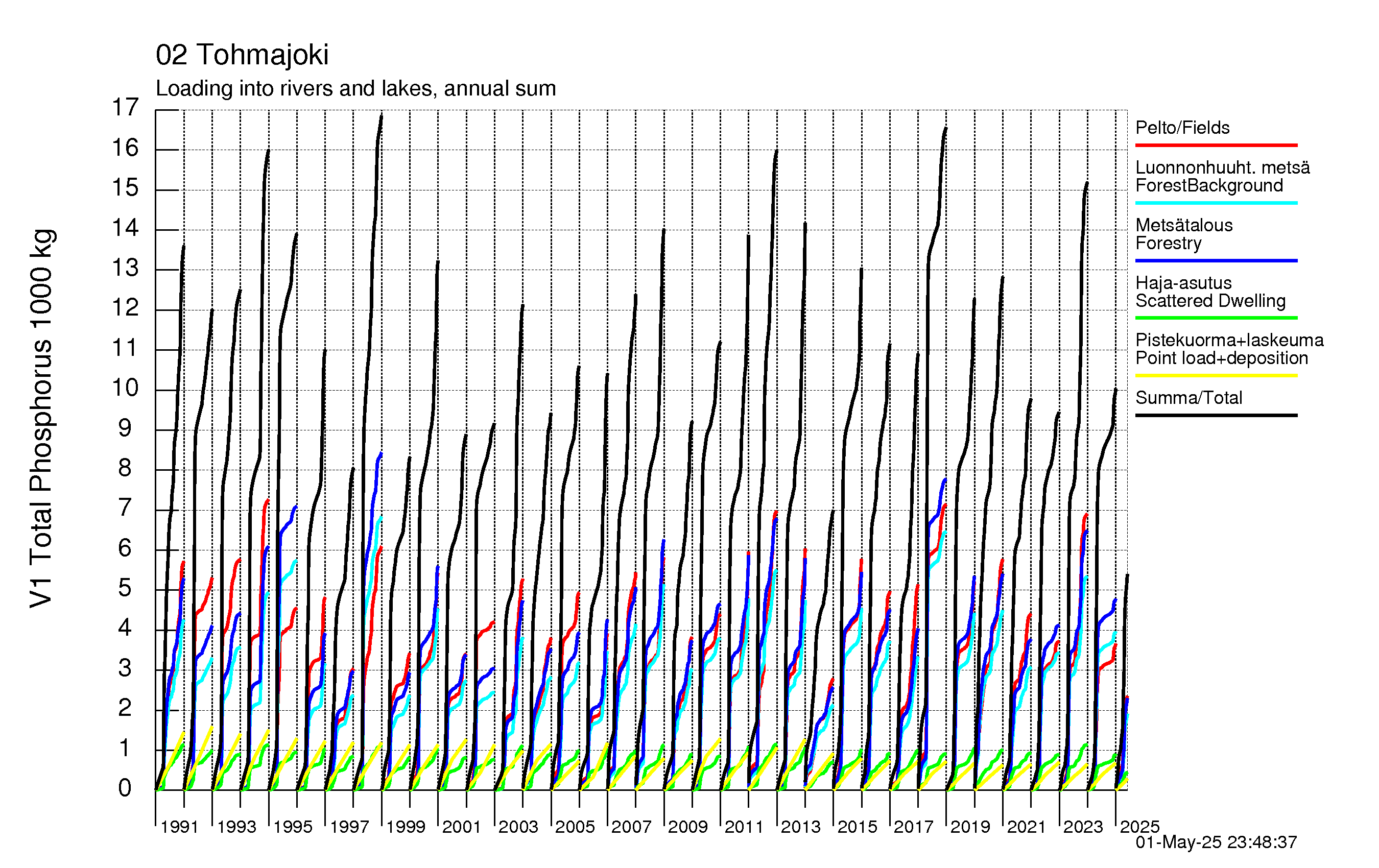
Task: Click the x-axis year label 2003
Action: click(x=518, y=827)
